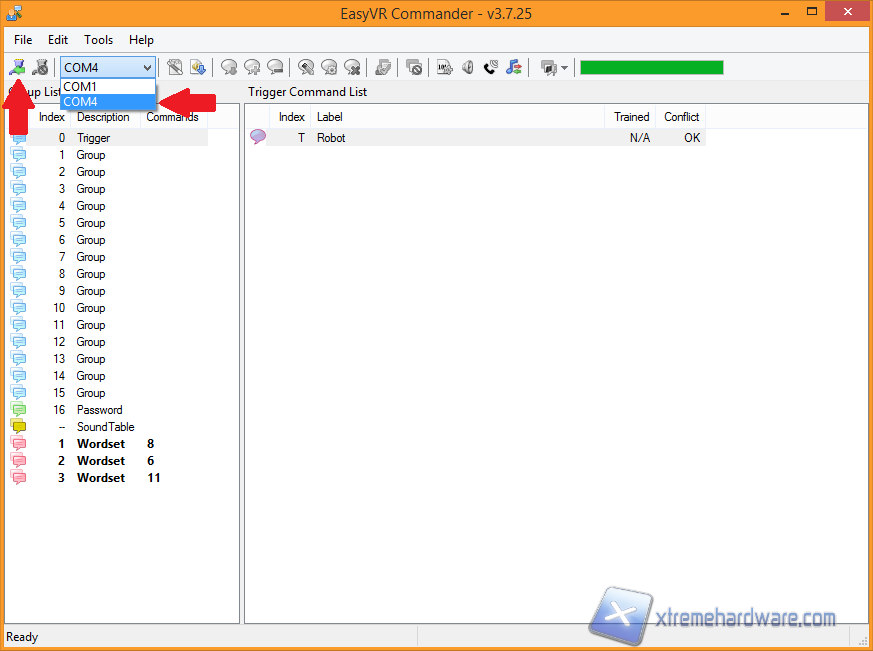
Task: Click the telephone dial tone icon
Action: 490,67
